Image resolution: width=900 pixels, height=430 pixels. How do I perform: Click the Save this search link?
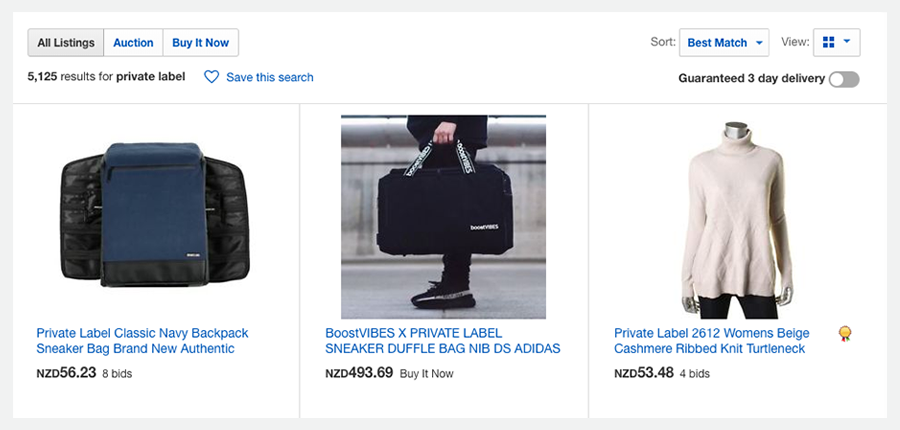[269, 77]
